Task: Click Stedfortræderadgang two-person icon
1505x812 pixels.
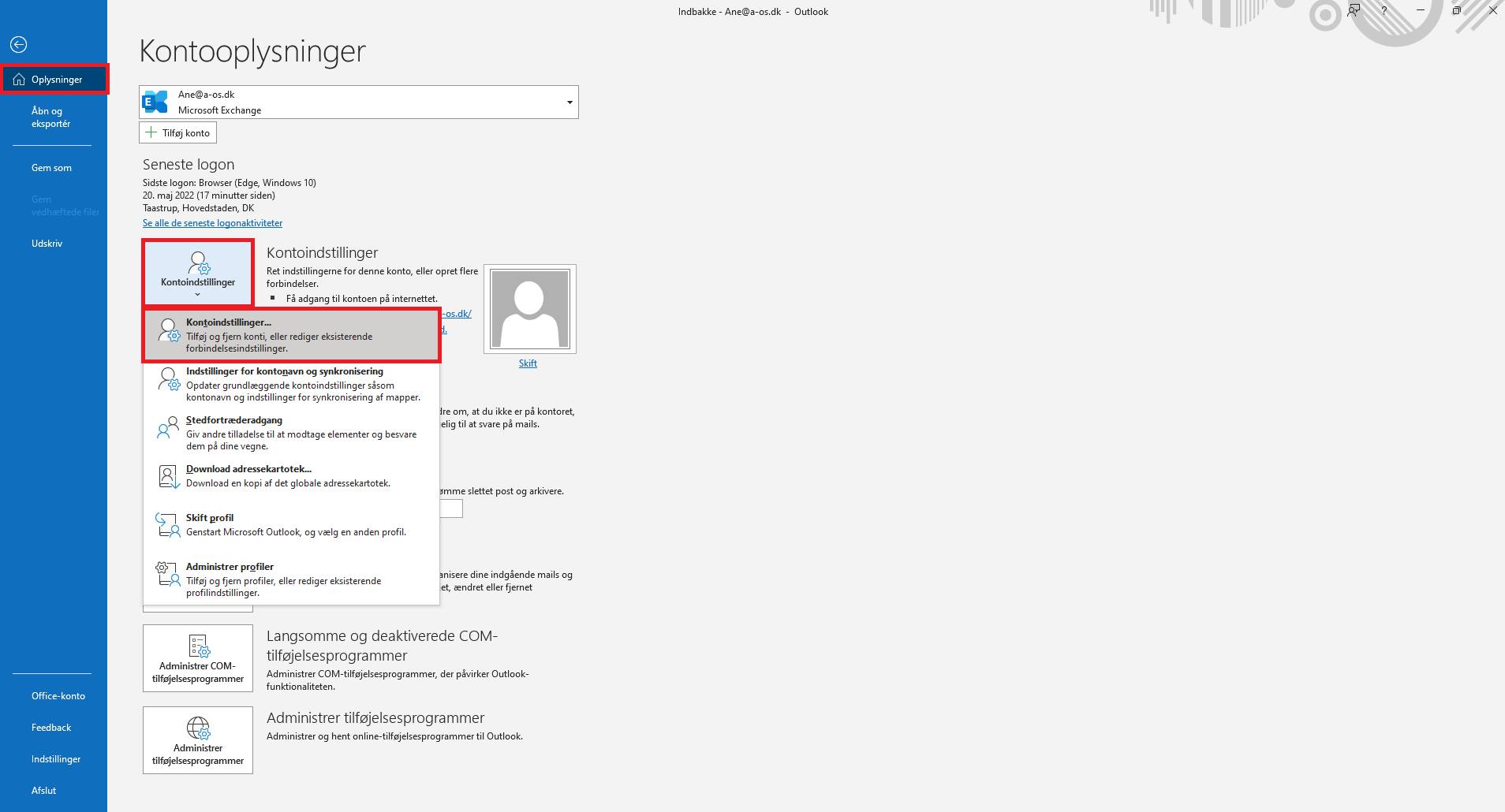Action: coord(168,427)
